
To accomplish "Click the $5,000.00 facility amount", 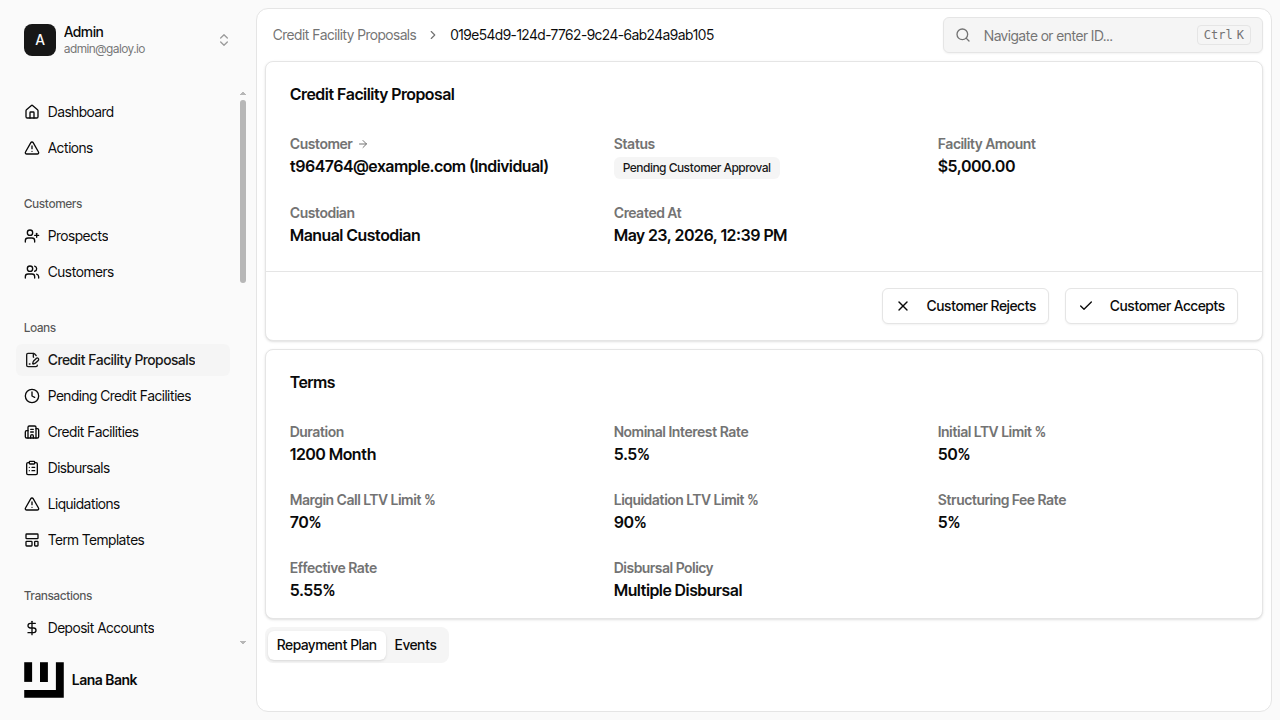I will (976, 166).
